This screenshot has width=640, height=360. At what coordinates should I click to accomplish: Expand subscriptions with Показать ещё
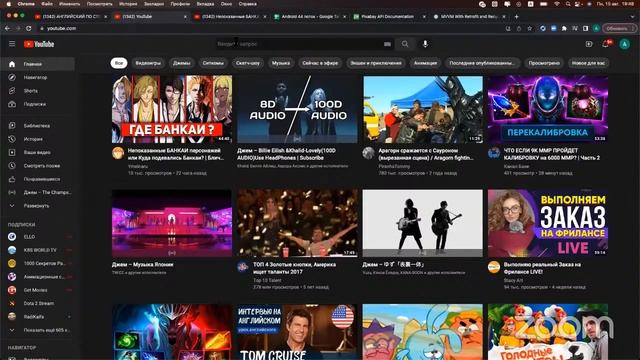[38, 330]
